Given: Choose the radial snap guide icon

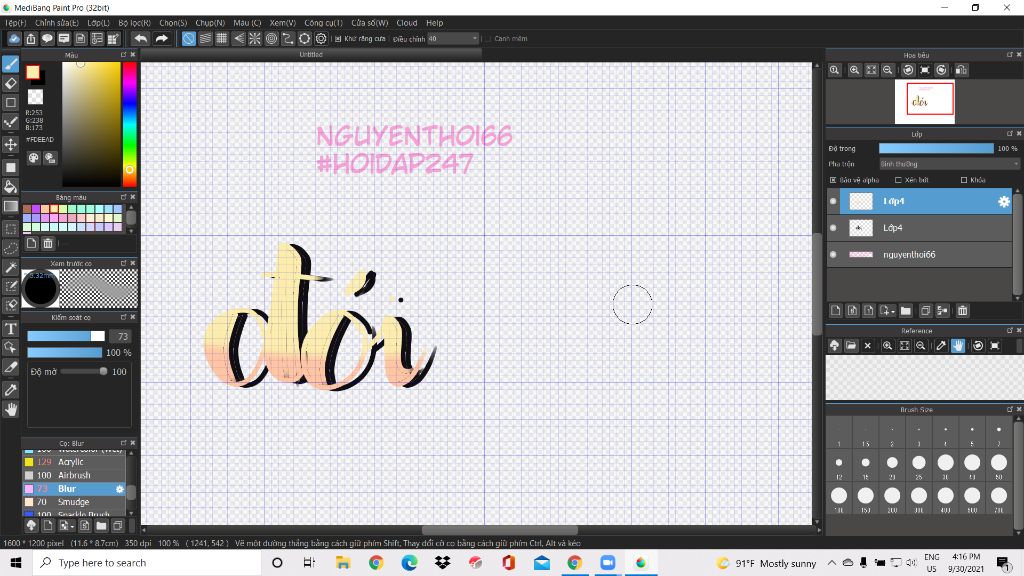Looking at the screenshot, I should click(255, 39).
